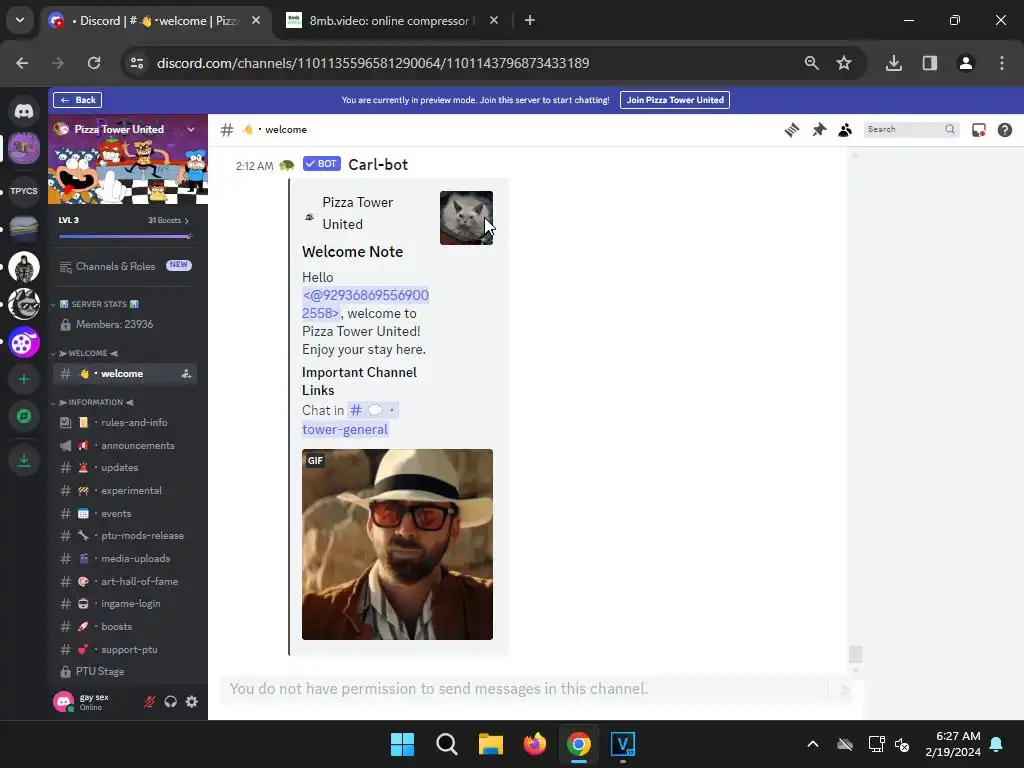This screenshot has height=768, width=1024.
Task: Open User Settings gear icon
Action: point(191,701)
